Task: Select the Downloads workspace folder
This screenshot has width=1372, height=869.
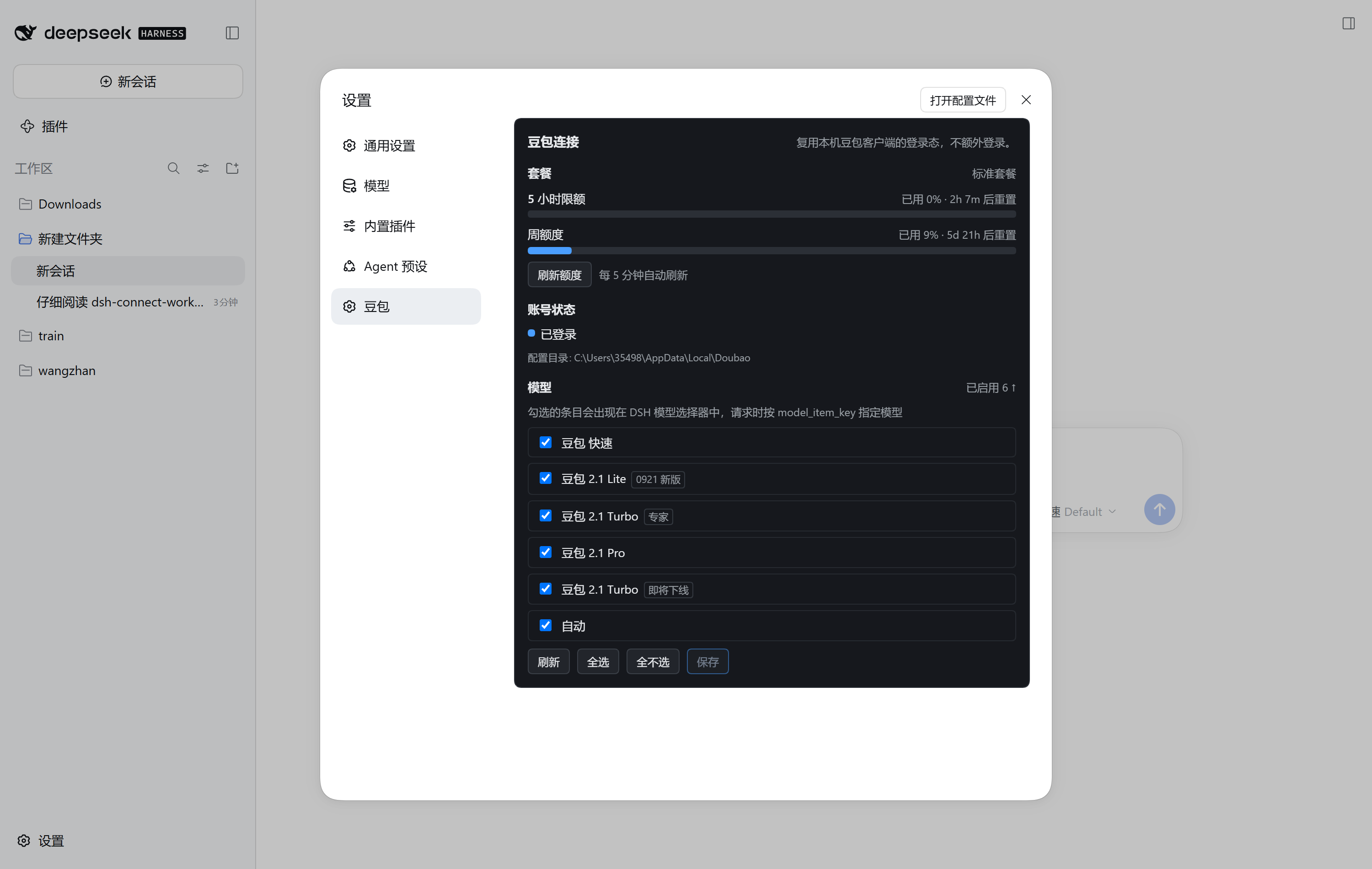Action: (128, 204)
